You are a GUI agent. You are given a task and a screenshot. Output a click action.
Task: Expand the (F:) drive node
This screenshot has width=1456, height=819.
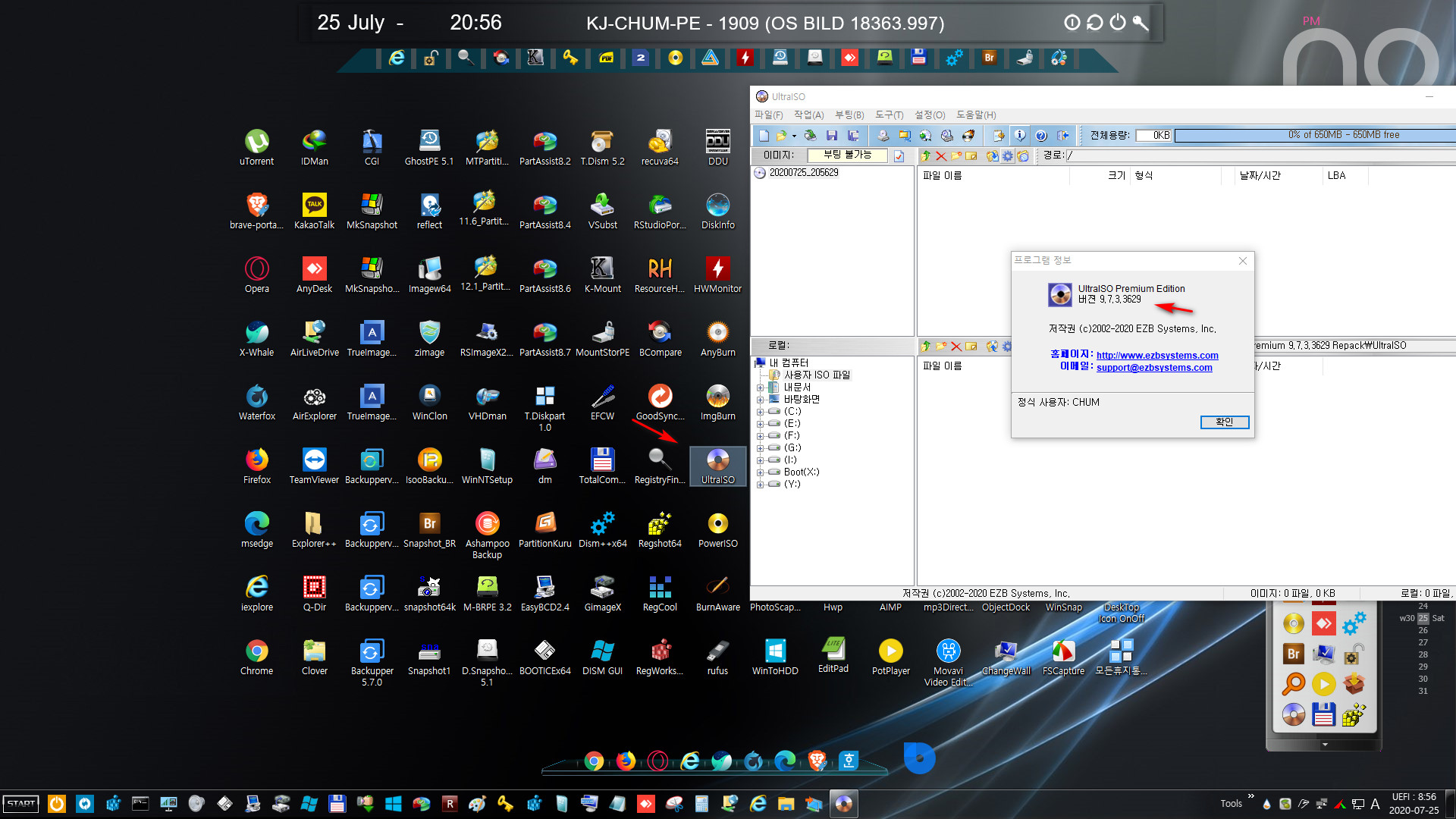pyautogui.click(x=760, y=436)
